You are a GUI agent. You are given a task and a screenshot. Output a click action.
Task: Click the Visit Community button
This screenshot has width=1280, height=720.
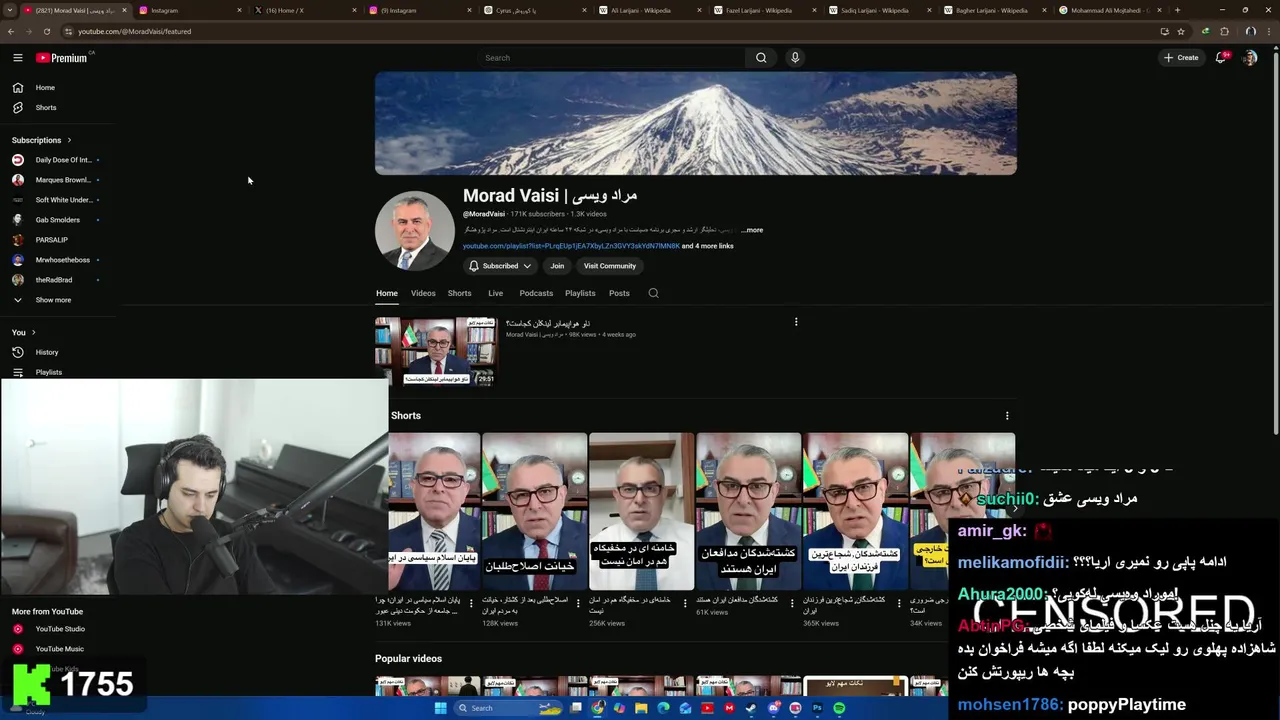click(610, 266)
